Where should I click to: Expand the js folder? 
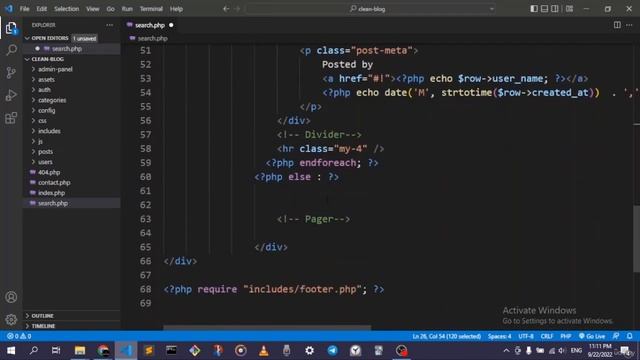click(40, 141)
